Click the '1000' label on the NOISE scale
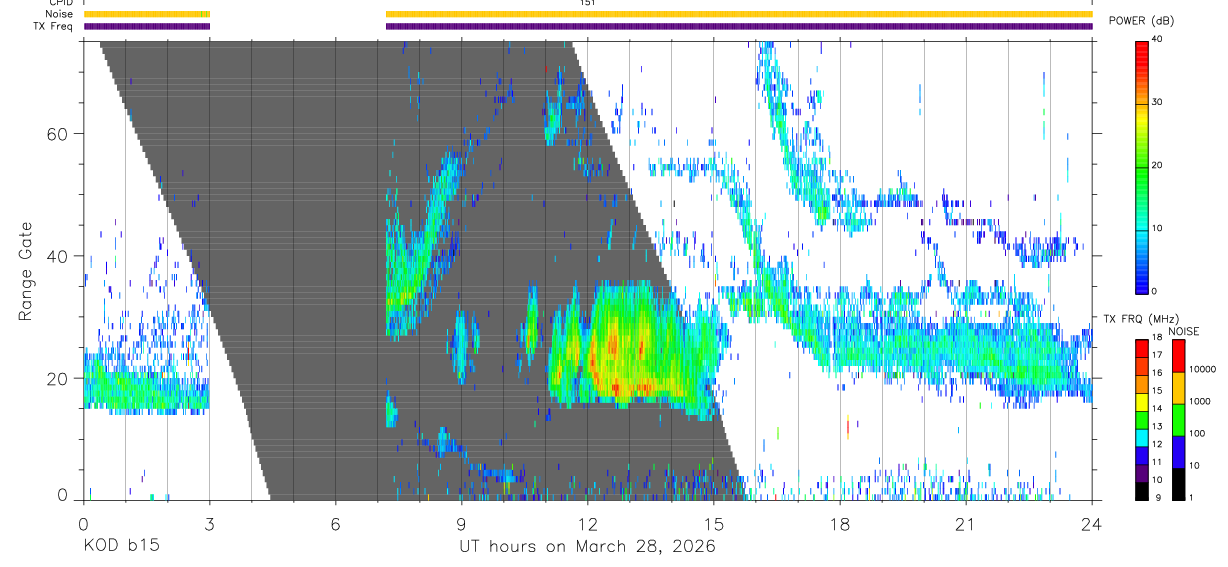1228x567 pixels. point(1201,401)
